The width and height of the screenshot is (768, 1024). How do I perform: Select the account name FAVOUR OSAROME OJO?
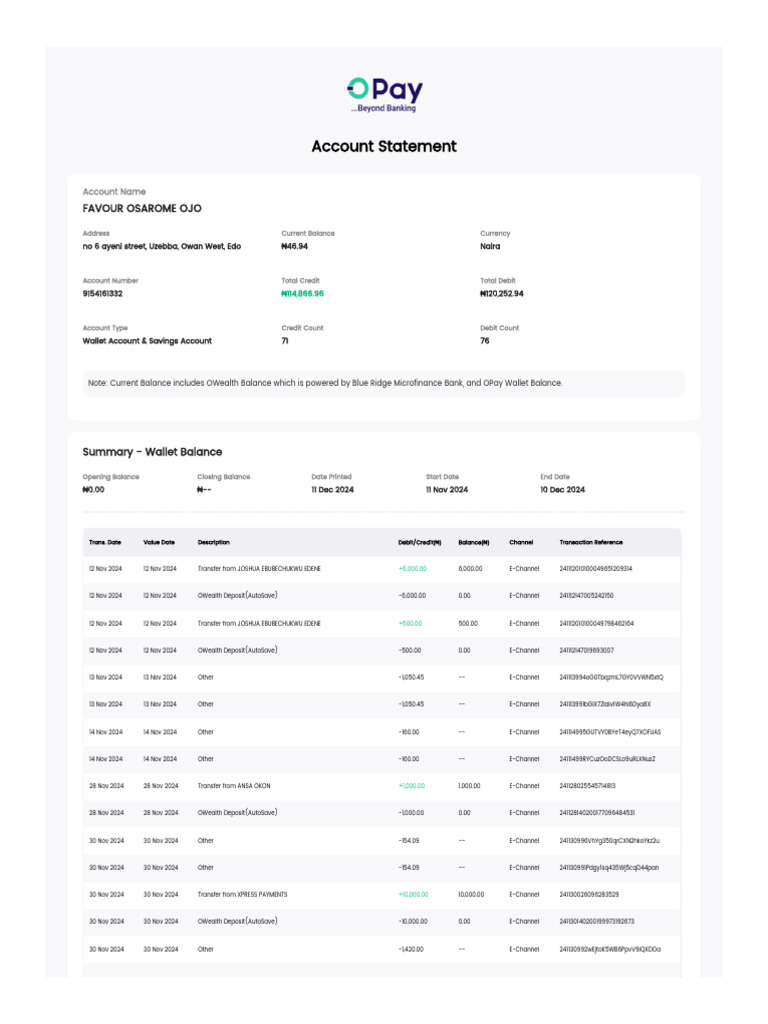tap(142, 208)
